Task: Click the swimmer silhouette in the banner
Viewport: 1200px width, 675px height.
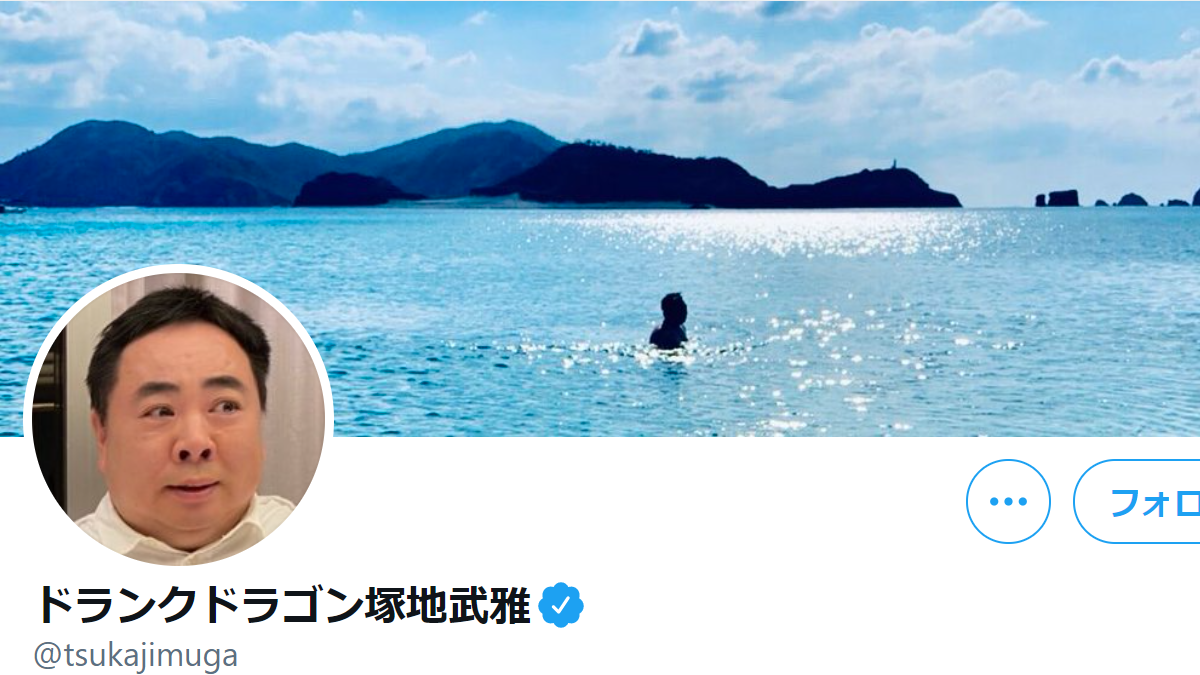Action: point(669,322)
